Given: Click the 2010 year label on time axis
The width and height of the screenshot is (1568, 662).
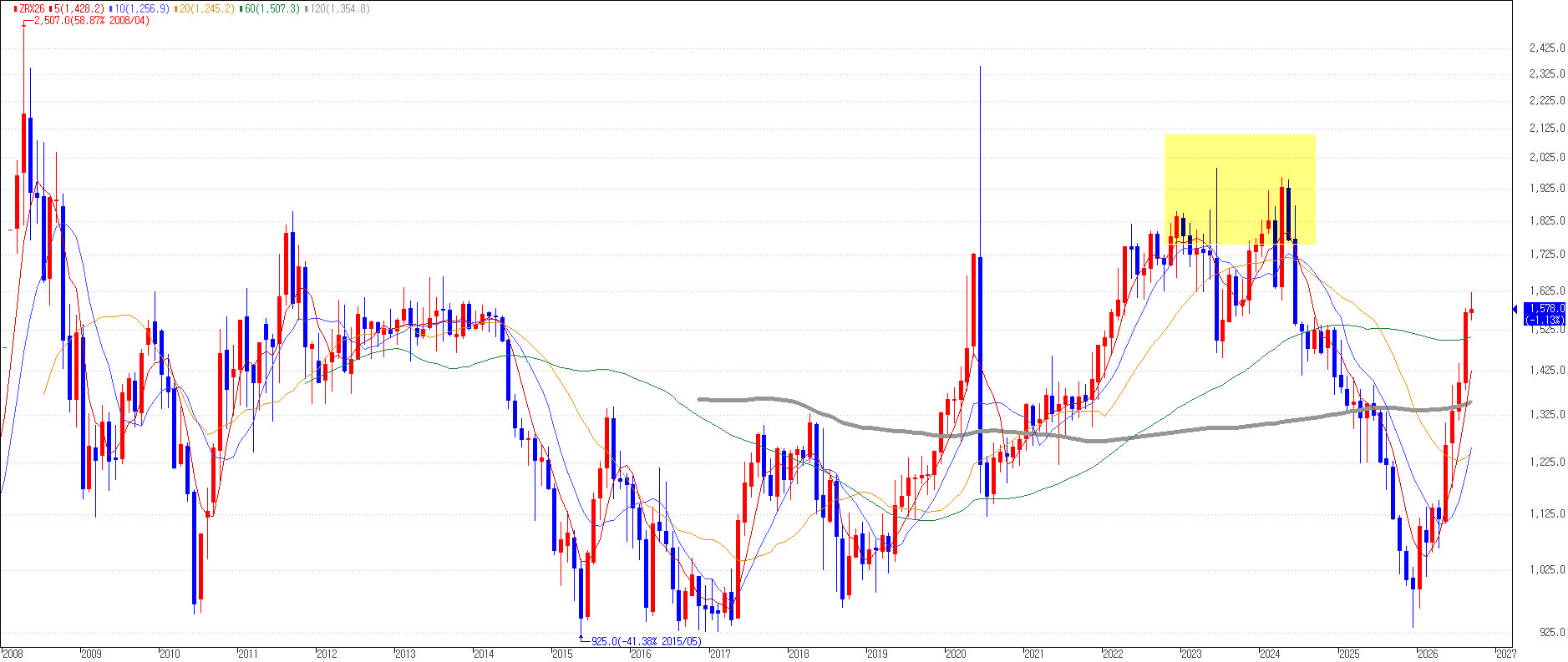Looking at the screenshot, I should point(170,654).
